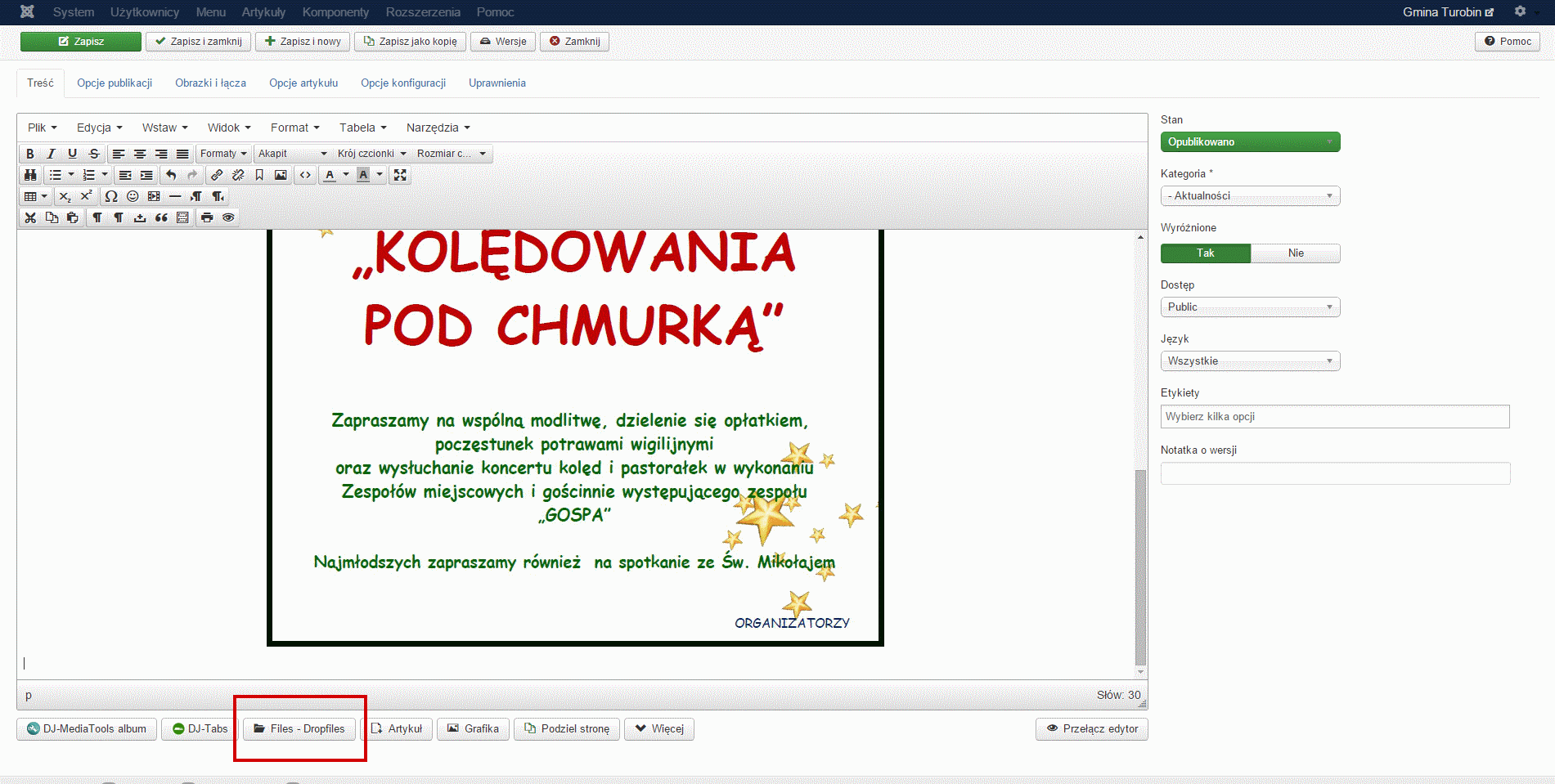Toggle the editor with Przełącz edytor

pos(1091,729)
